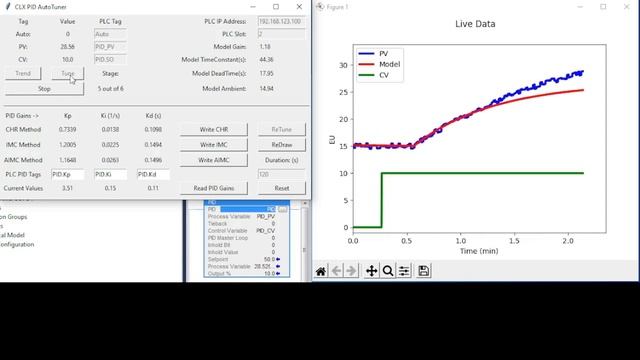Click the 'Live Data' plot title

[x=475, y=24]
